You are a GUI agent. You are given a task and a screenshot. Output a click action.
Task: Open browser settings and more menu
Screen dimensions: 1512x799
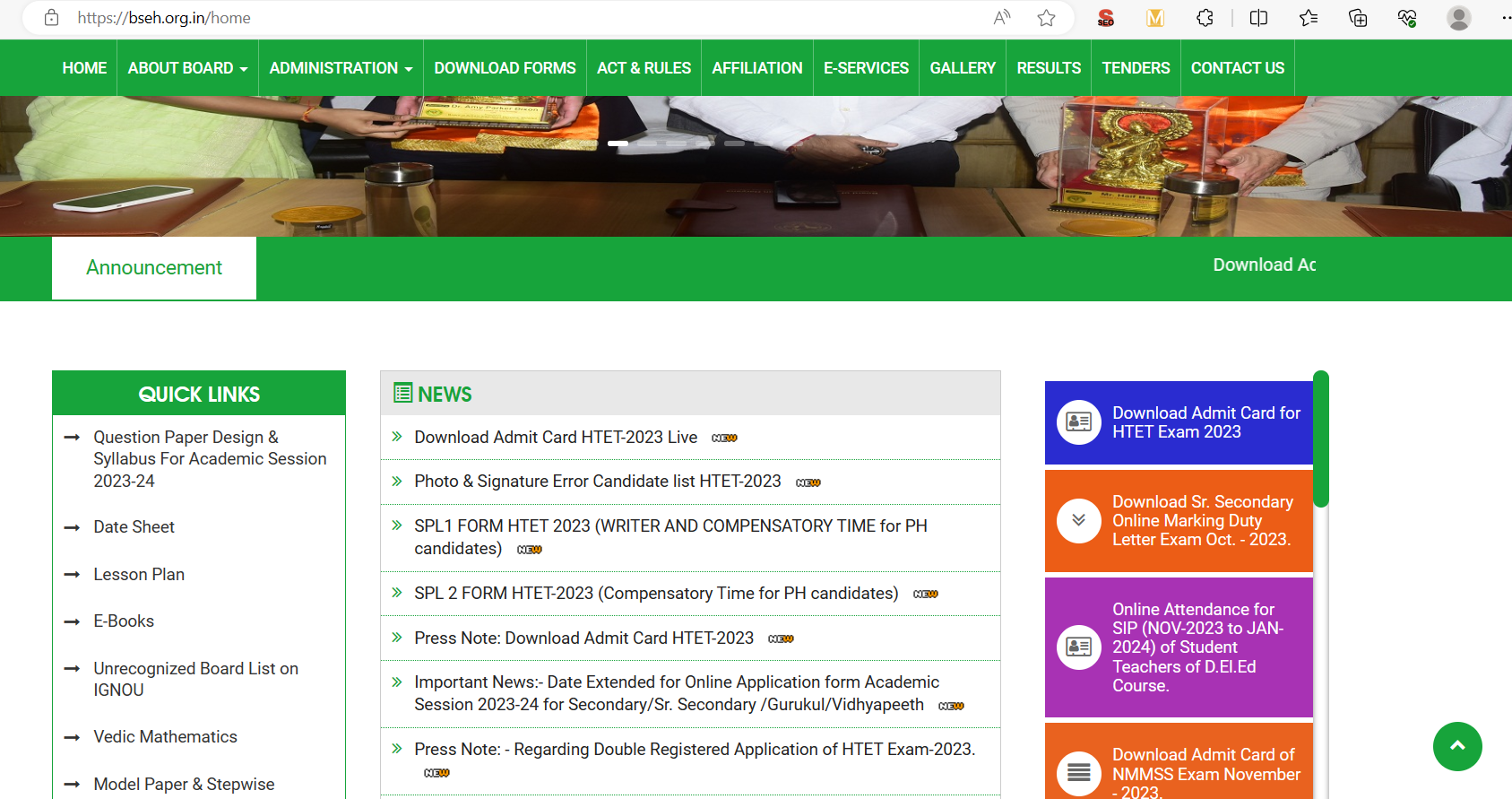click(x=1506, y=18)
